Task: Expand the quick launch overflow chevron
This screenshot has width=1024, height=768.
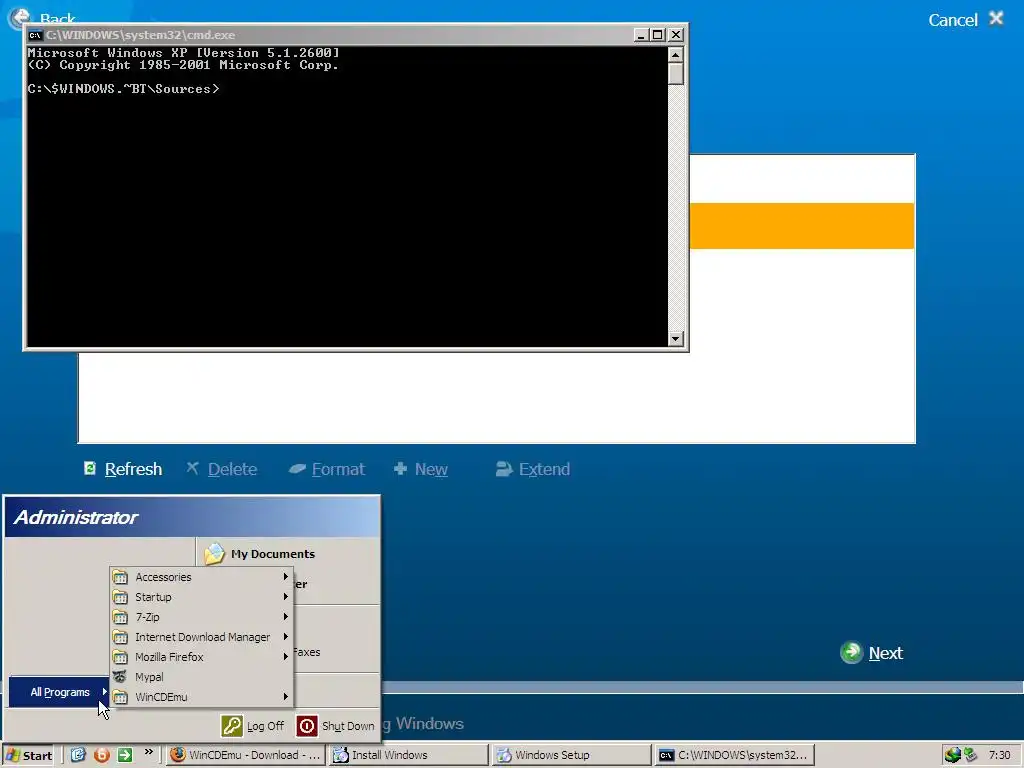Action: (148, 752)
